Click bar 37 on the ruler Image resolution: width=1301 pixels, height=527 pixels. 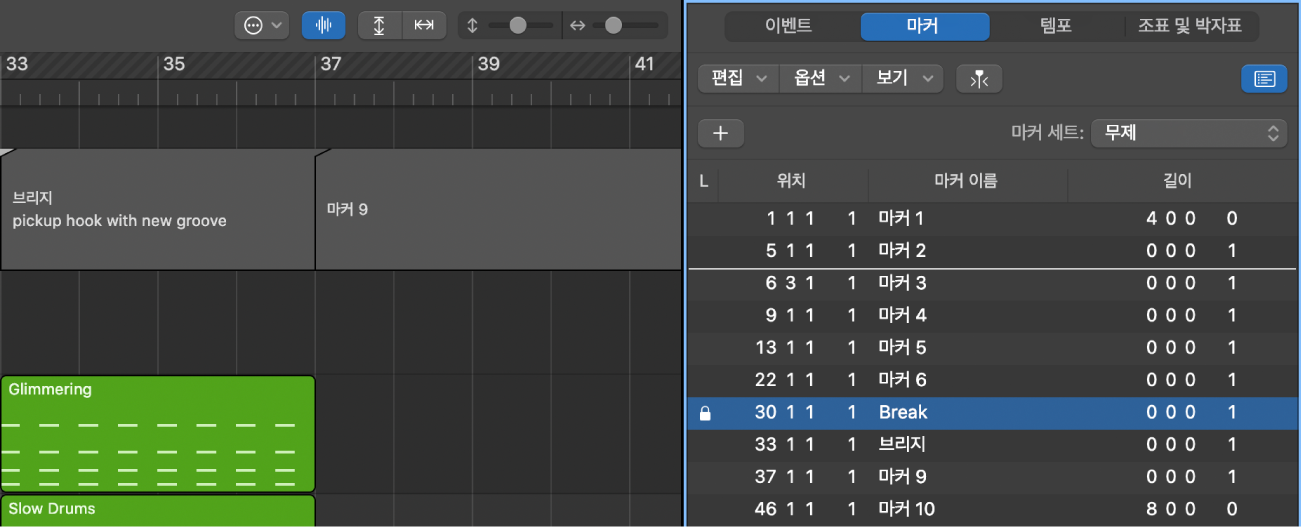[330, 64]
